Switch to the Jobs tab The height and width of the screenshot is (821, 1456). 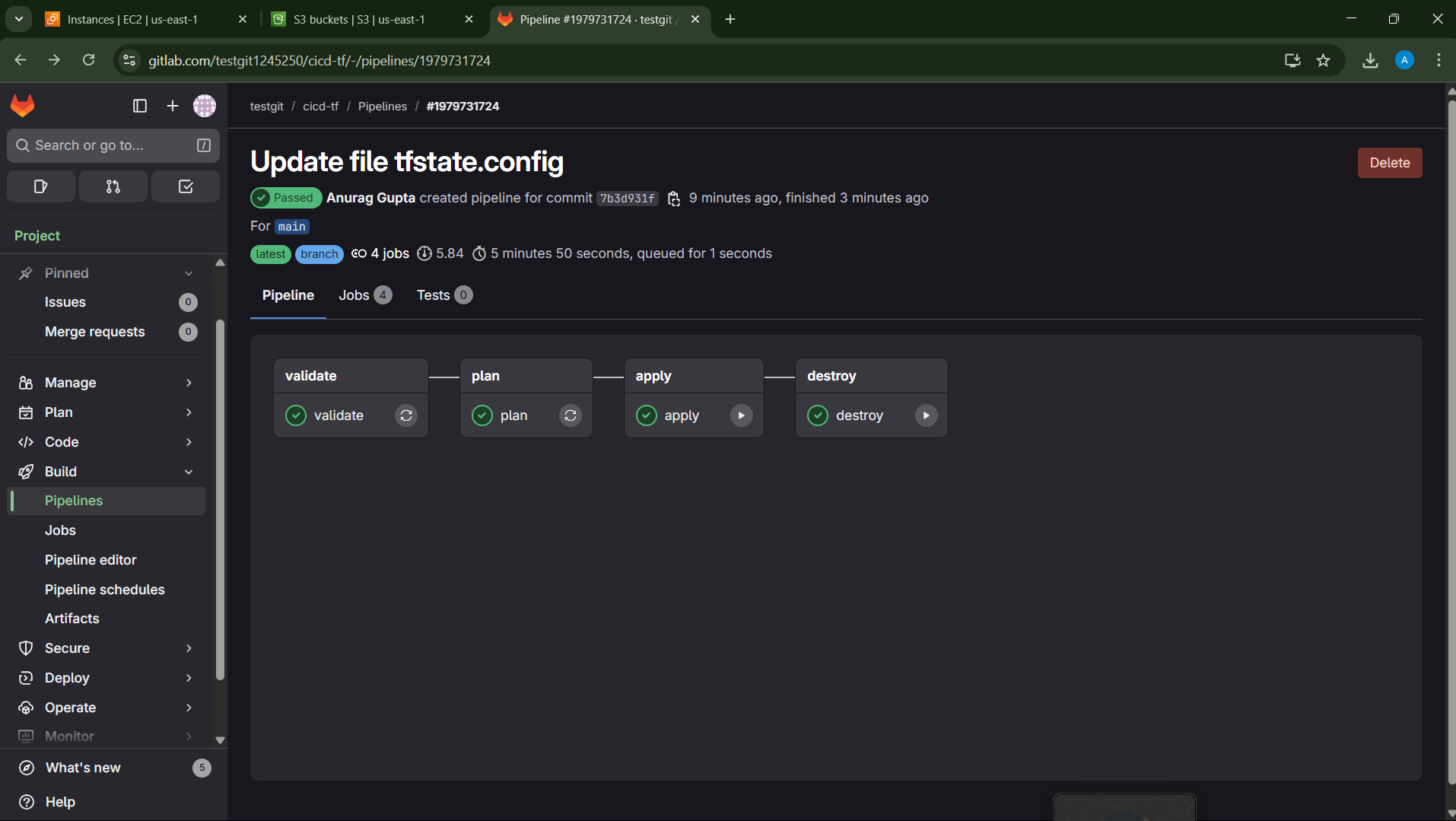[364, 295]
